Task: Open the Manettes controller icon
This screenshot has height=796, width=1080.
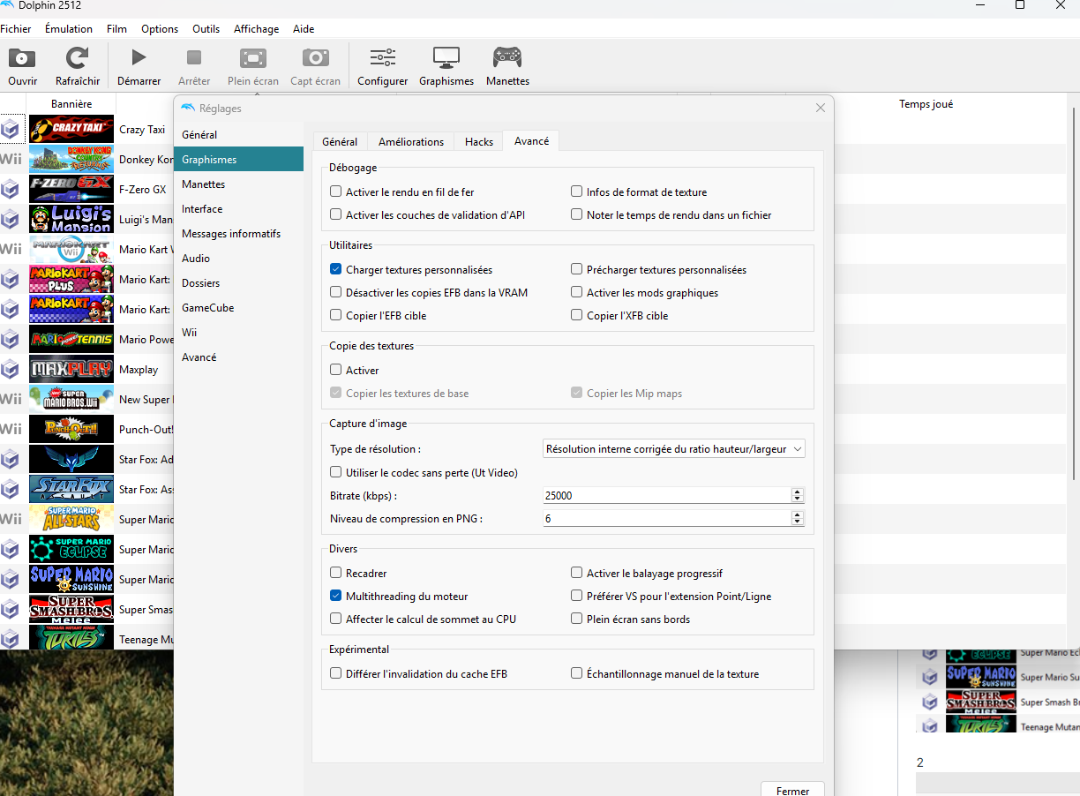Action: [x=507, y=59]
